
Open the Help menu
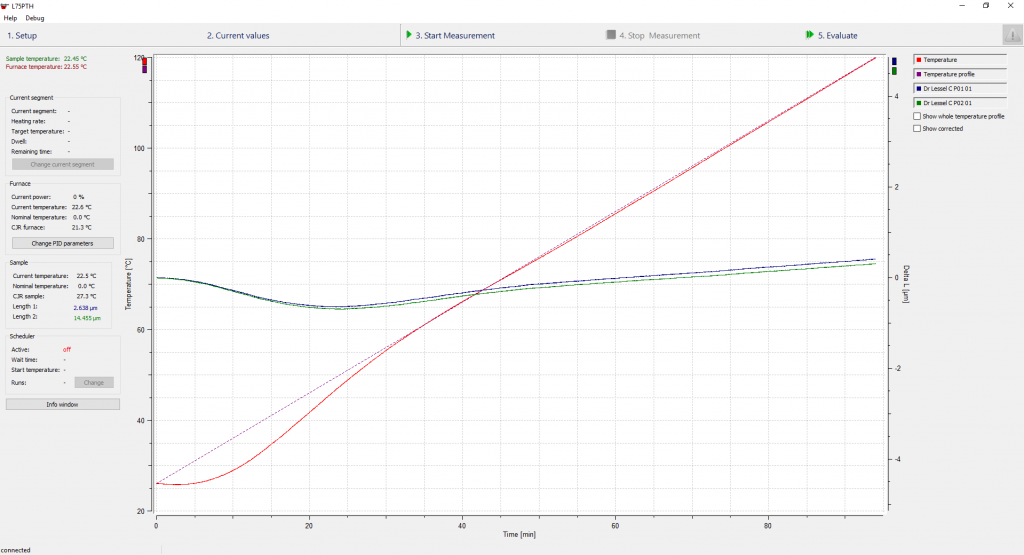pyautogui.click(x=10, y=18)
